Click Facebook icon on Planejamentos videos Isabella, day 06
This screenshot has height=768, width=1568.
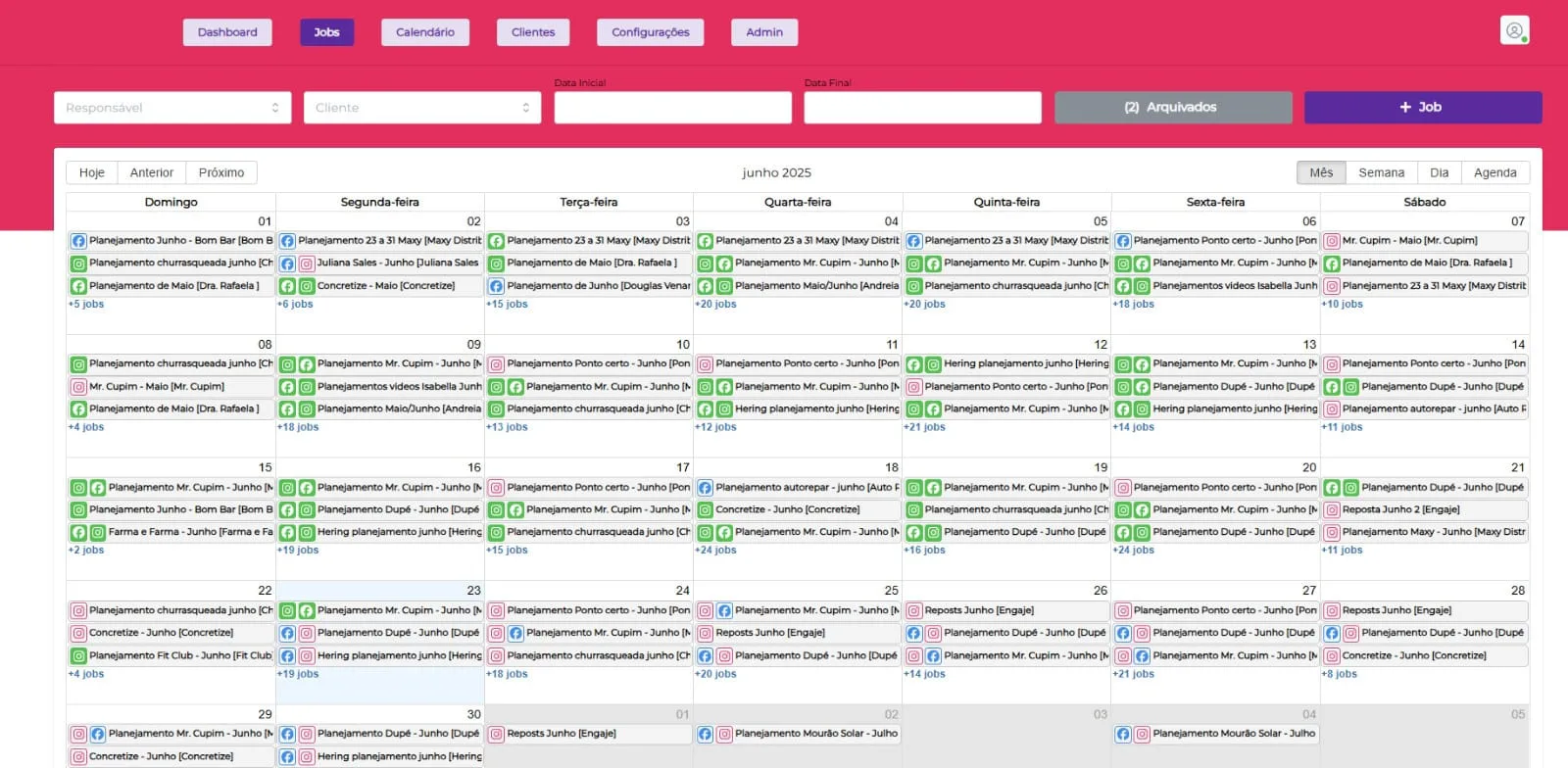(1123, 286)
